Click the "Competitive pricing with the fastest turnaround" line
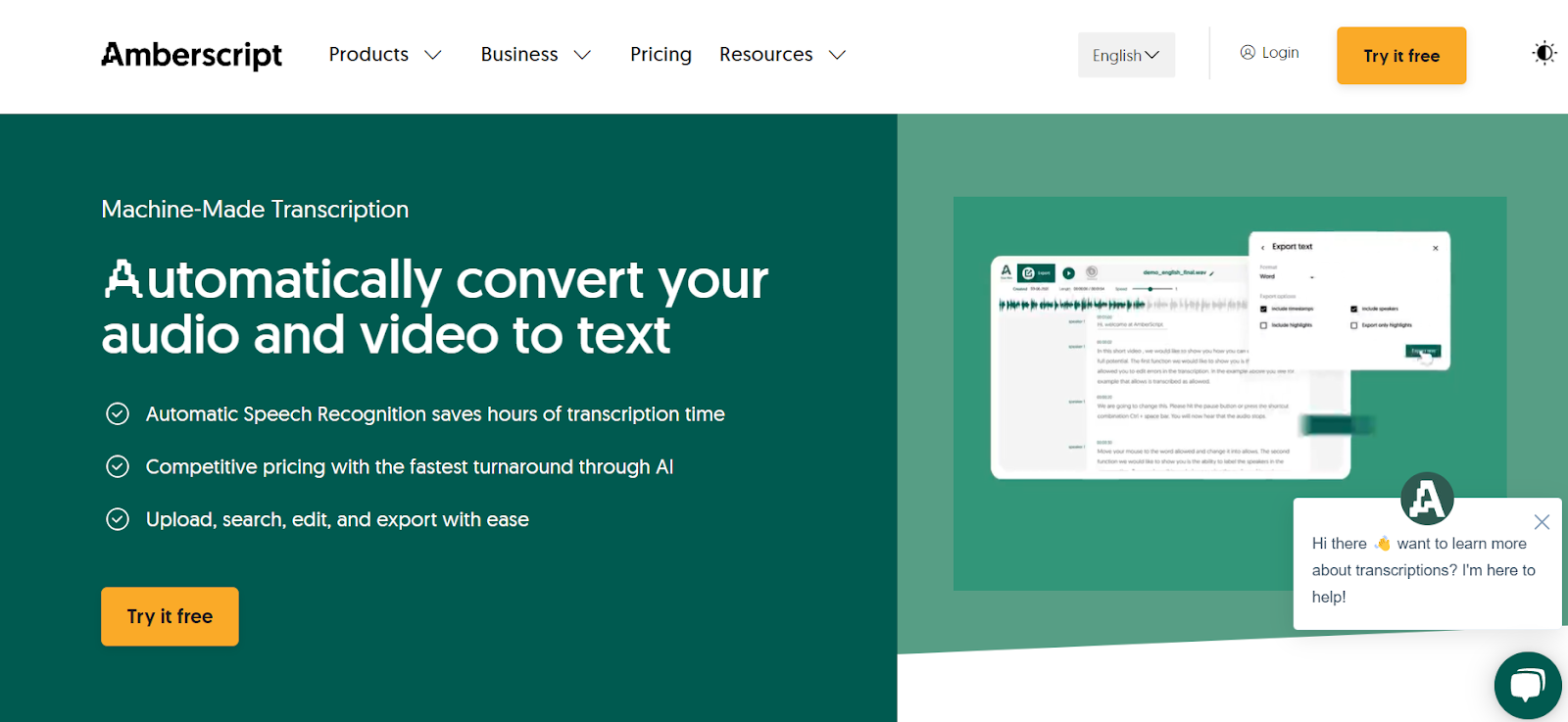Image resolution: width=1568 pixels, height=722 pixels. (410, 467)
